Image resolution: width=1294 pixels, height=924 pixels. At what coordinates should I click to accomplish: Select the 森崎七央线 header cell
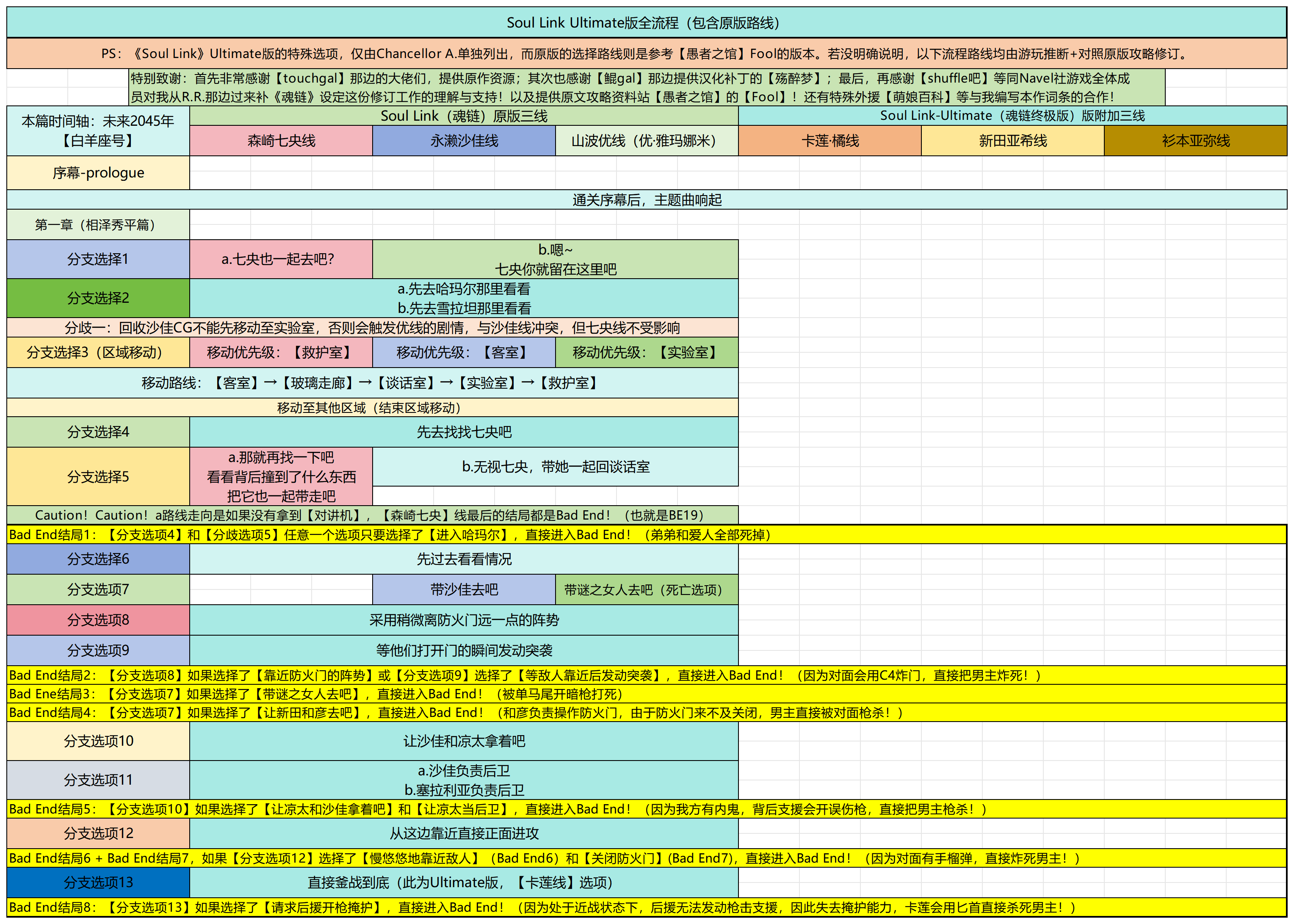281,141
